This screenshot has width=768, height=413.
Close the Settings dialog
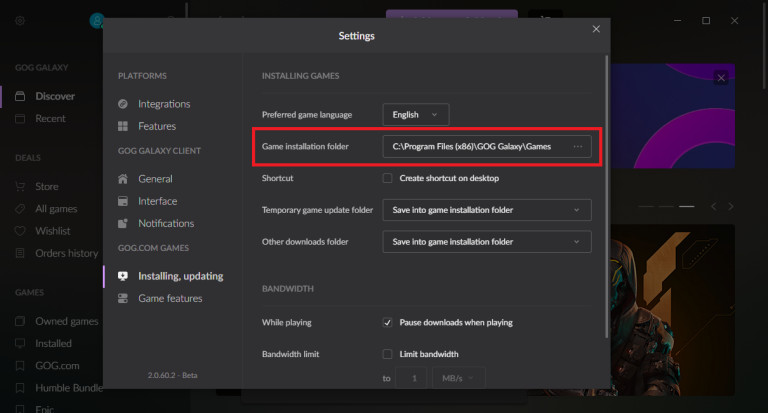596,29
